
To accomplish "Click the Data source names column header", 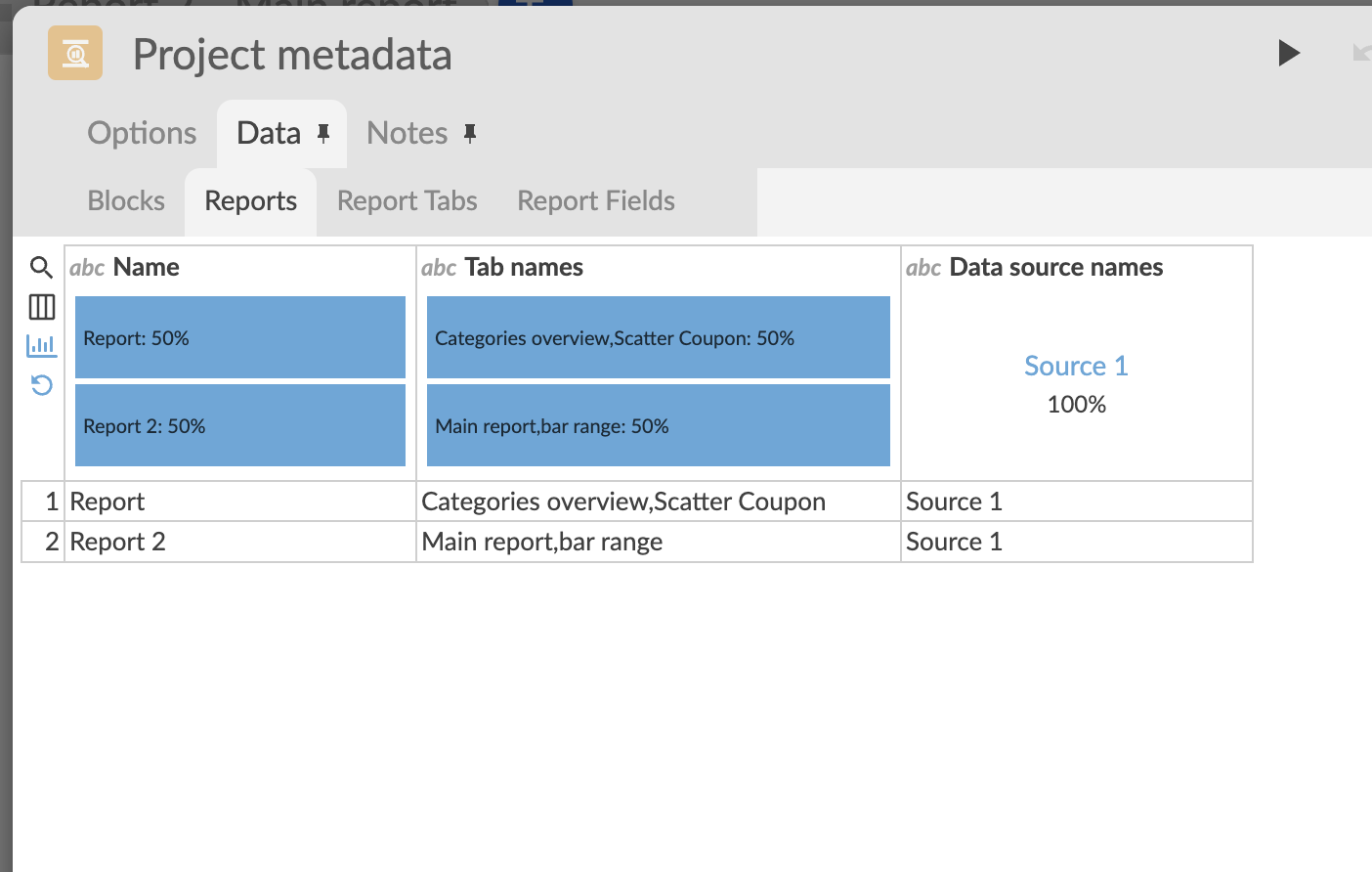I will coord(1056,267).
